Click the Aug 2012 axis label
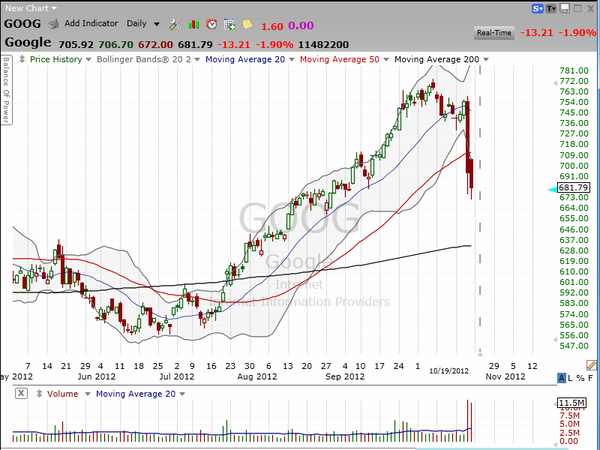Viewport: 600px width, 450px height. coord(257,377)
